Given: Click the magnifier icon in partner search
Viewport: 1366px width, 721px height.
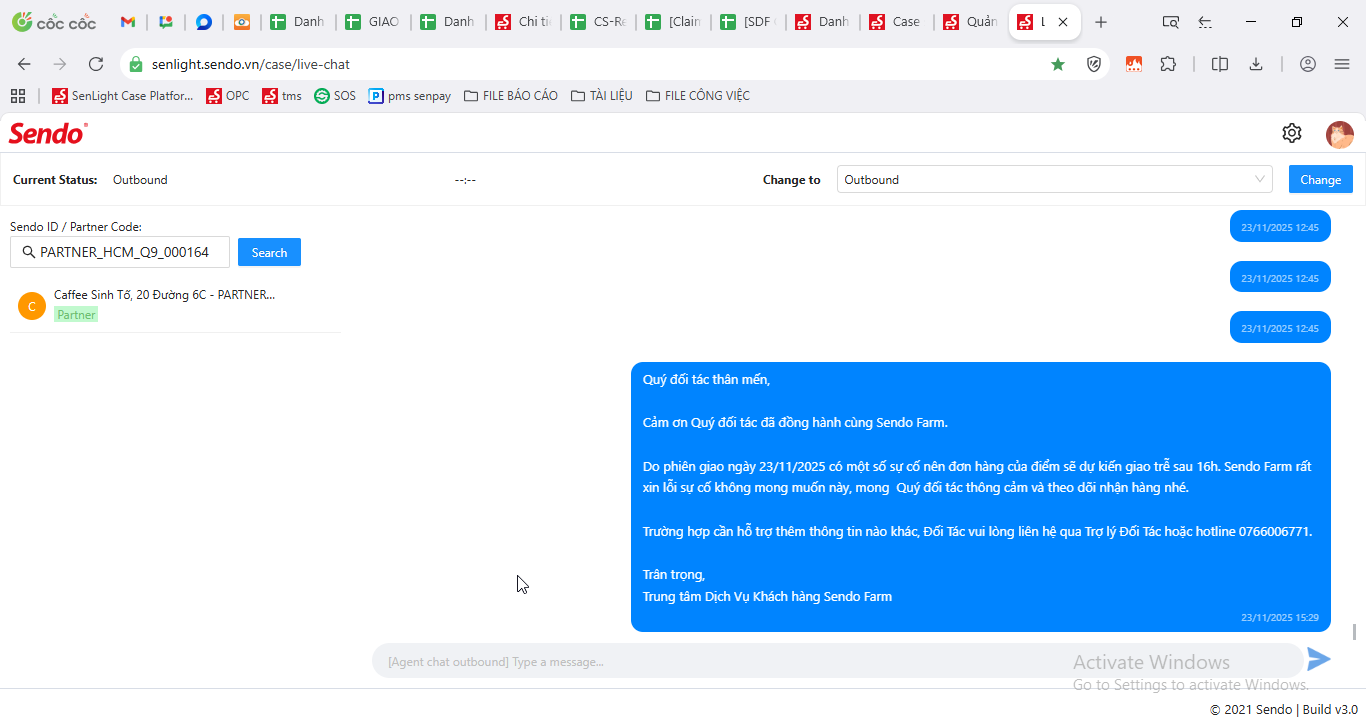Looking at the screenshot, I should click(29, 252).
